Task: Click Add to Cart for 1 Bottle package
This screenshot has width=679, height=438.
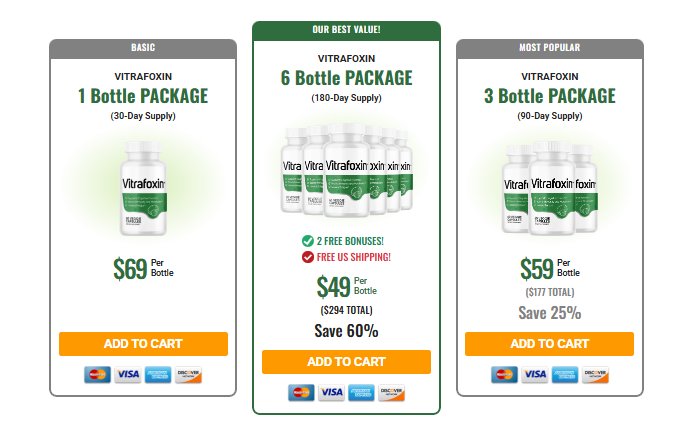Action: 143,344
